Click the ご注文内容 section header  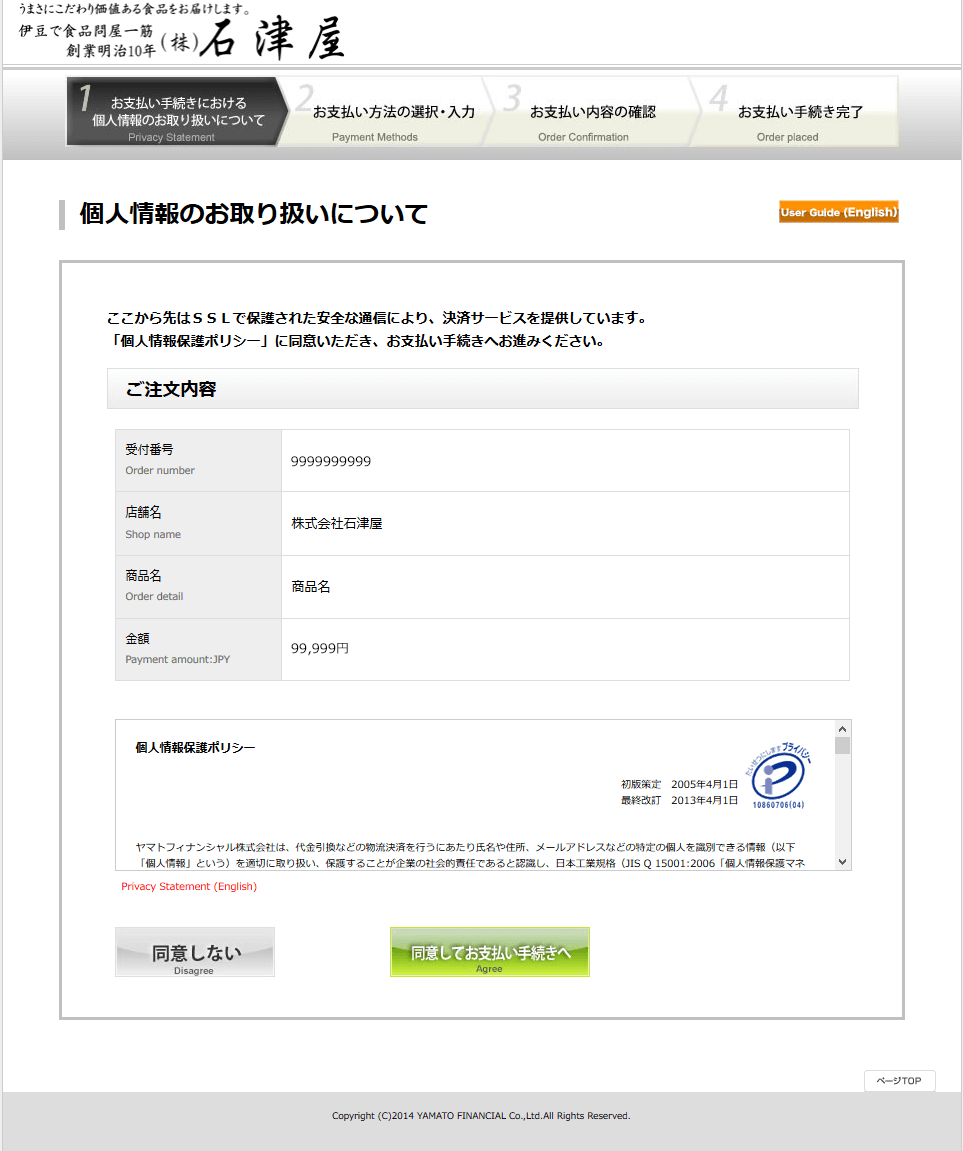tap(171, 389)
